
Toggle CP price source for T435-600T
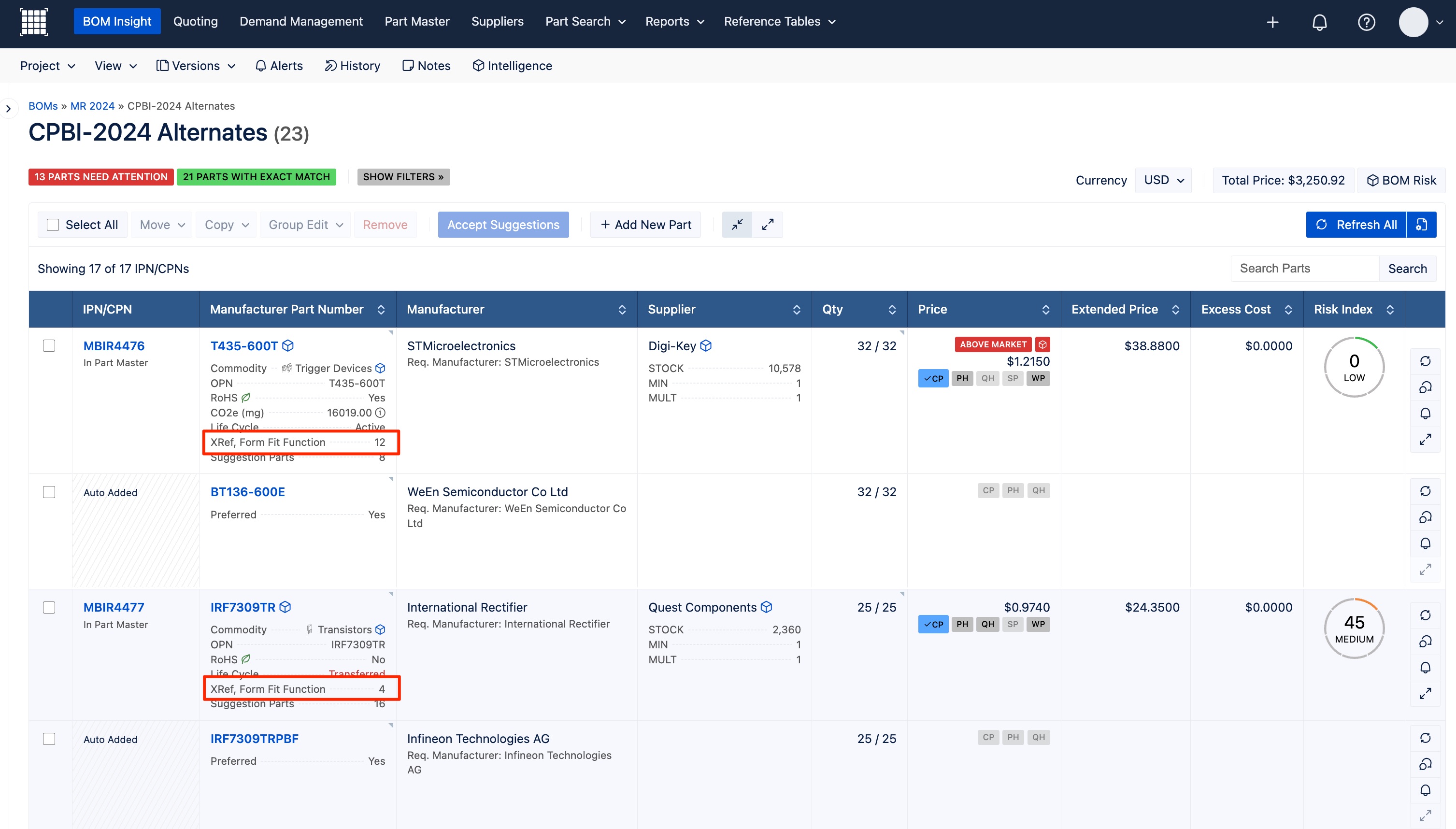(x=933, y=378)
